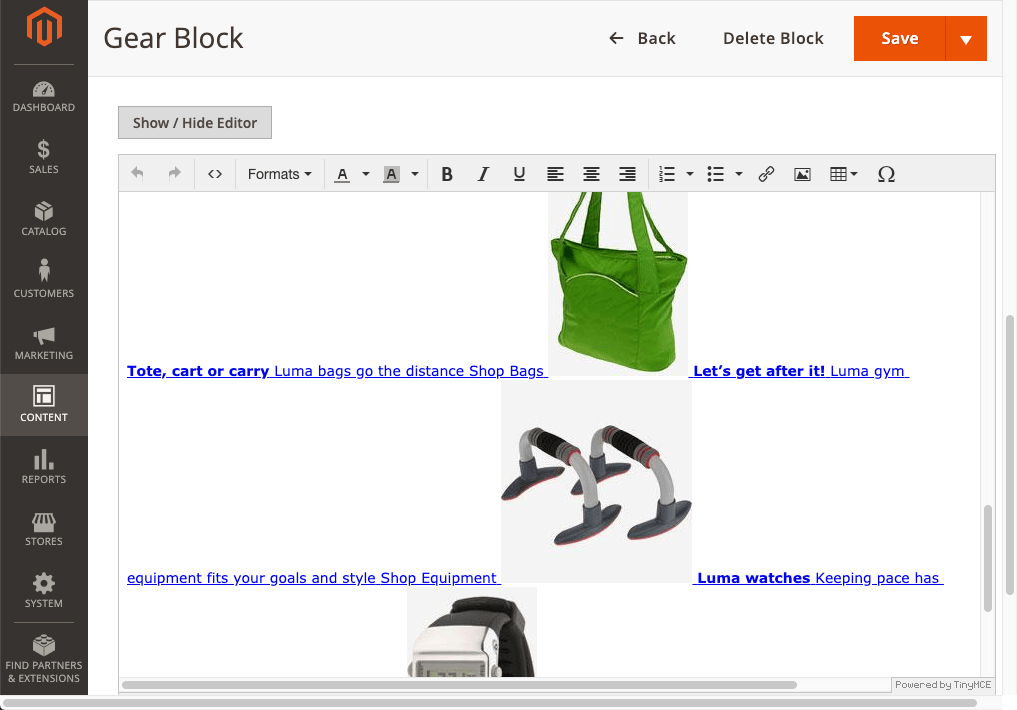Click the Magento logo

[x=43, y=27]
